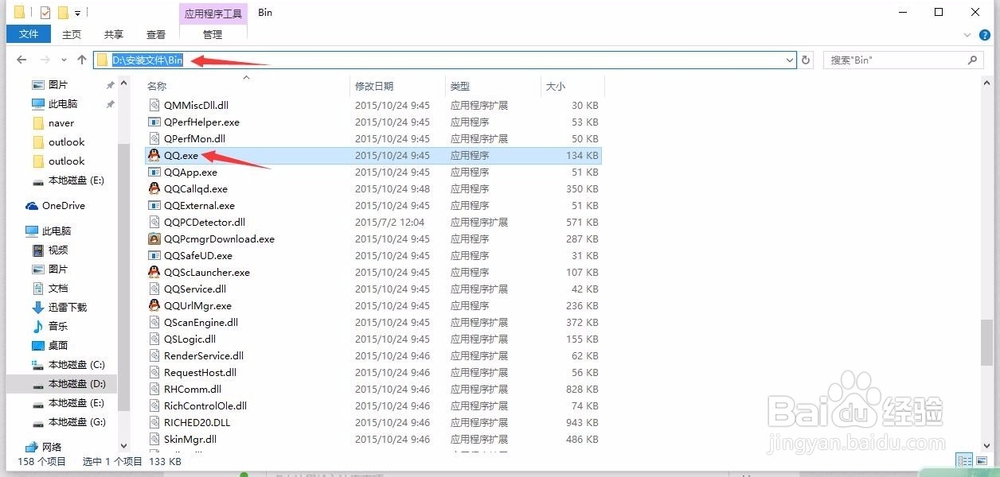Click the QQSafeUD.exe file icon

[x=153, y=256]
